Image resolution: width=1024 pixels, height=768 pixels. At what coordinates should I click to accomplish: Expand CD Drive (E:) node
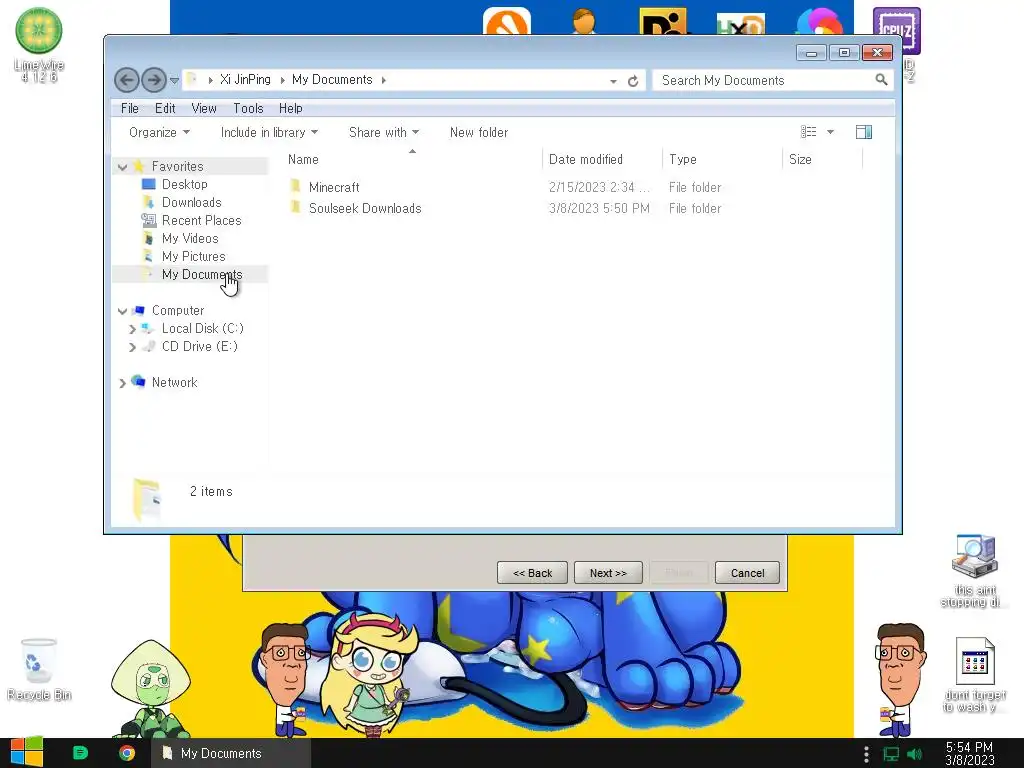click(133, 347)
